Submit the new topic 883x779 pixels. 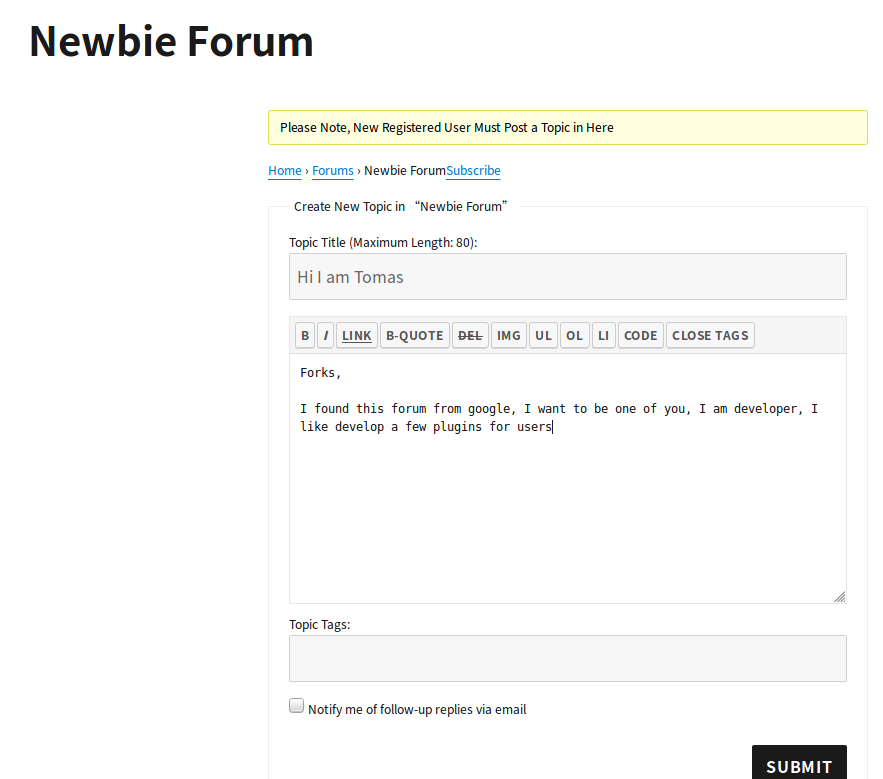(x=799, y=767)
